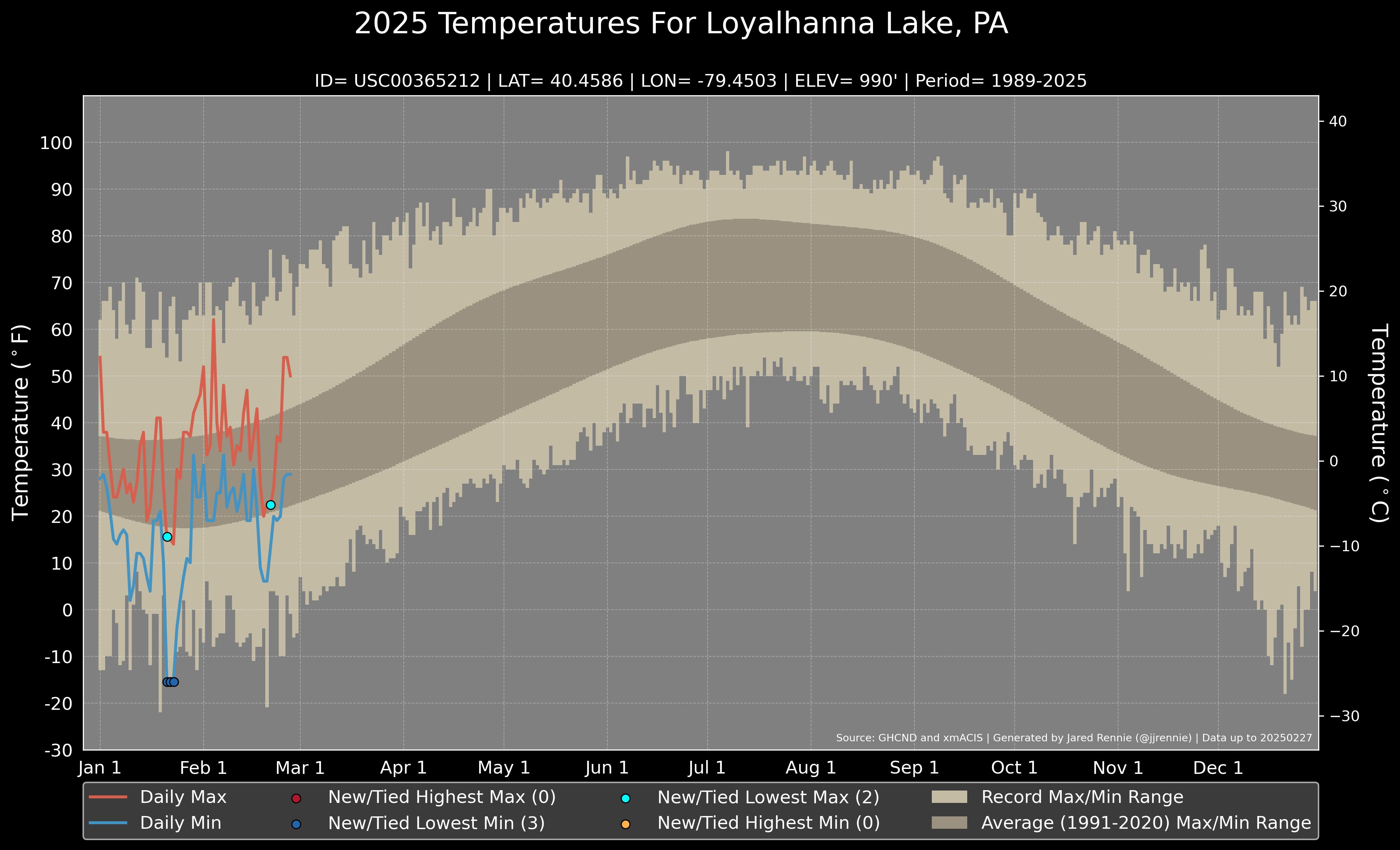Click the orange dot for New/Tied Highest Min
Screen dimensions: 1400x850
[625, 824]
